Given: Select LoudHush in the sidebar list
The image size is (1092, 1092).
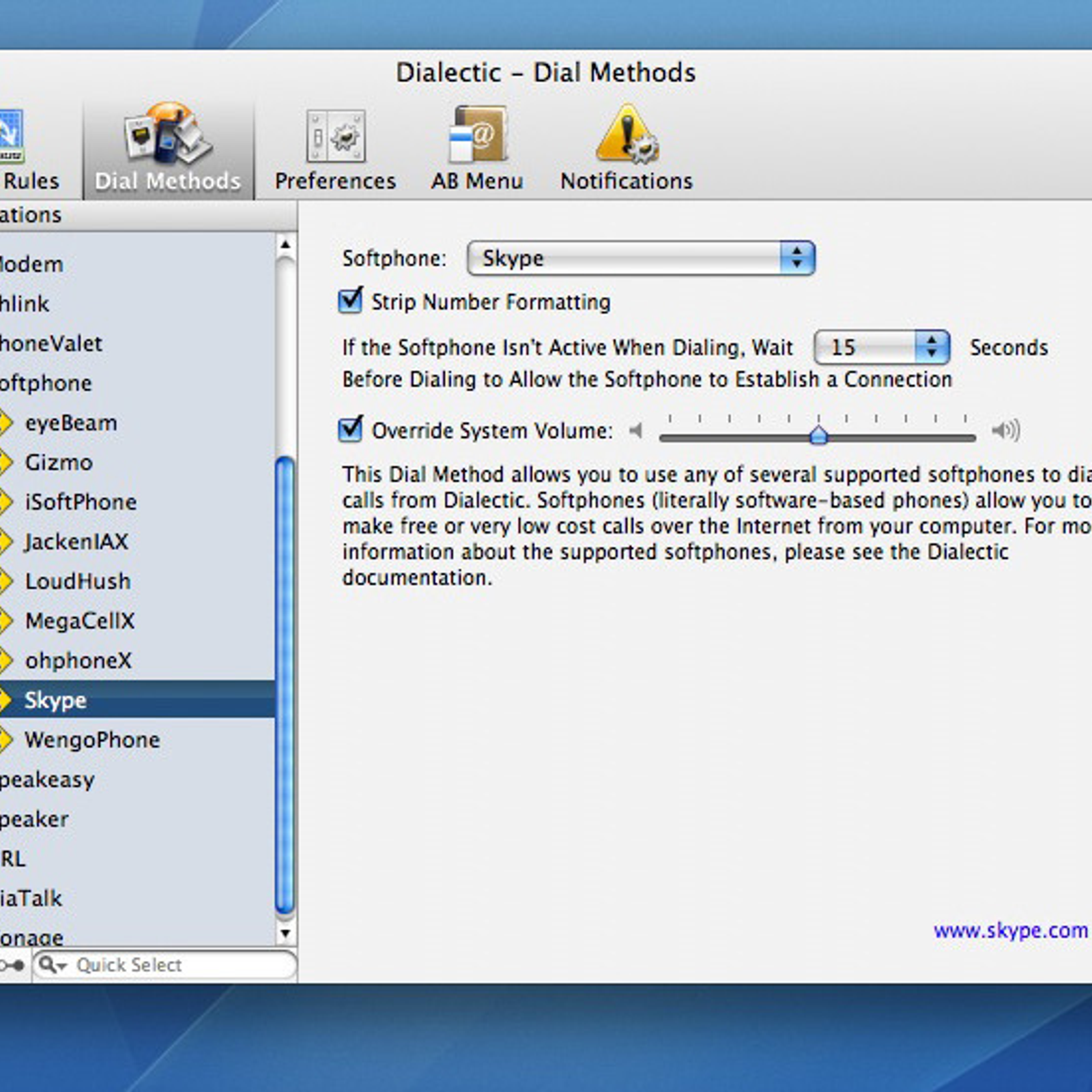Looking at the screenshot, I should pos(78,581).
